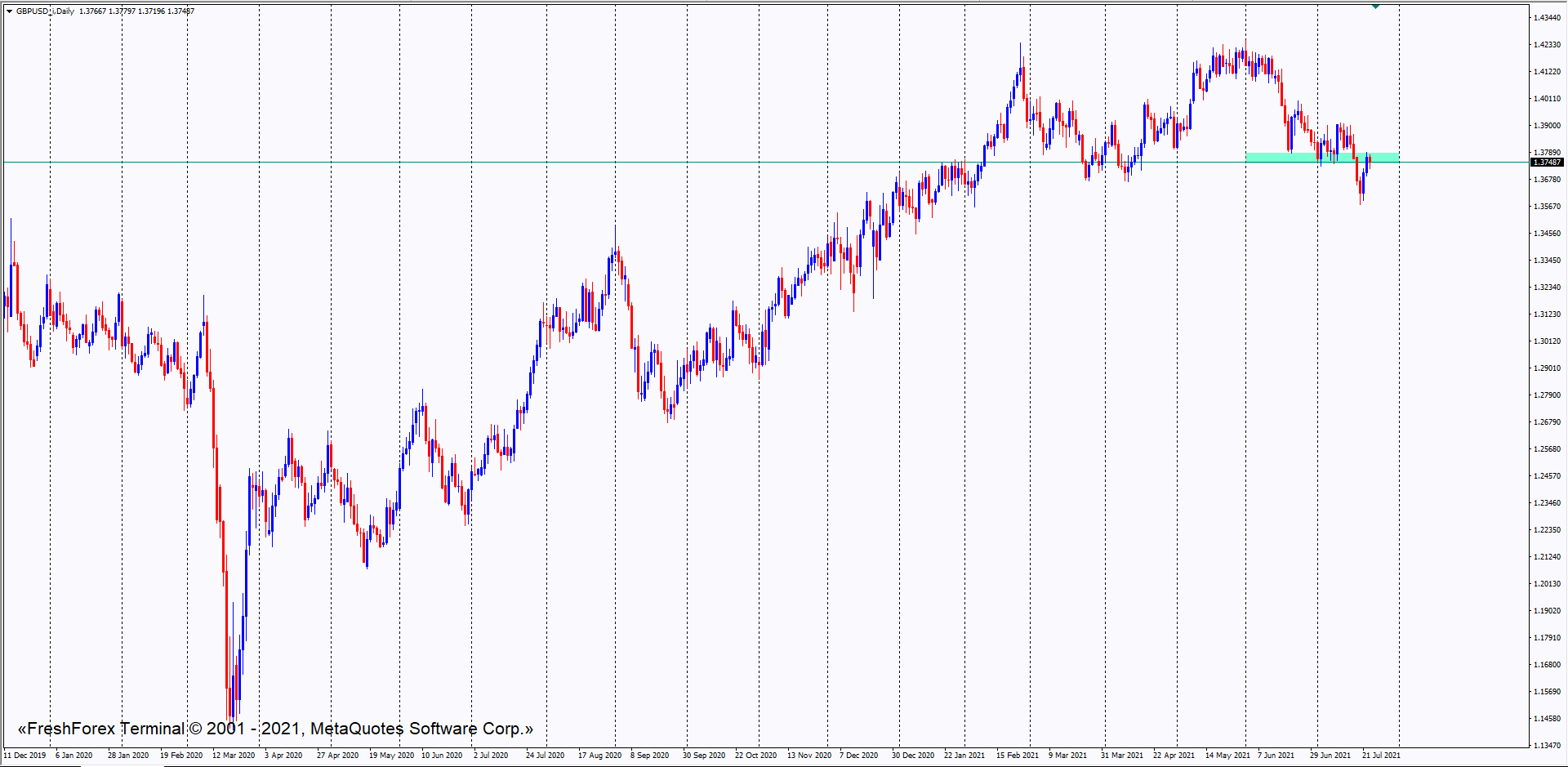Screen dimensions: 1568x767
Task: Select the mint green support zone rectangle
Action: 1321,157
